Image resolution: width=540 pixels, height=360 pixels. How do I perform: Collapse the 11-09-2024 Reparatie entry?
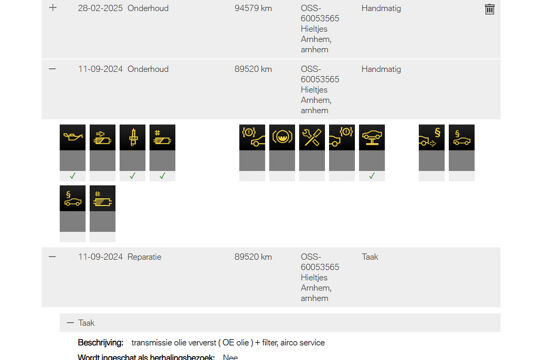52,257
